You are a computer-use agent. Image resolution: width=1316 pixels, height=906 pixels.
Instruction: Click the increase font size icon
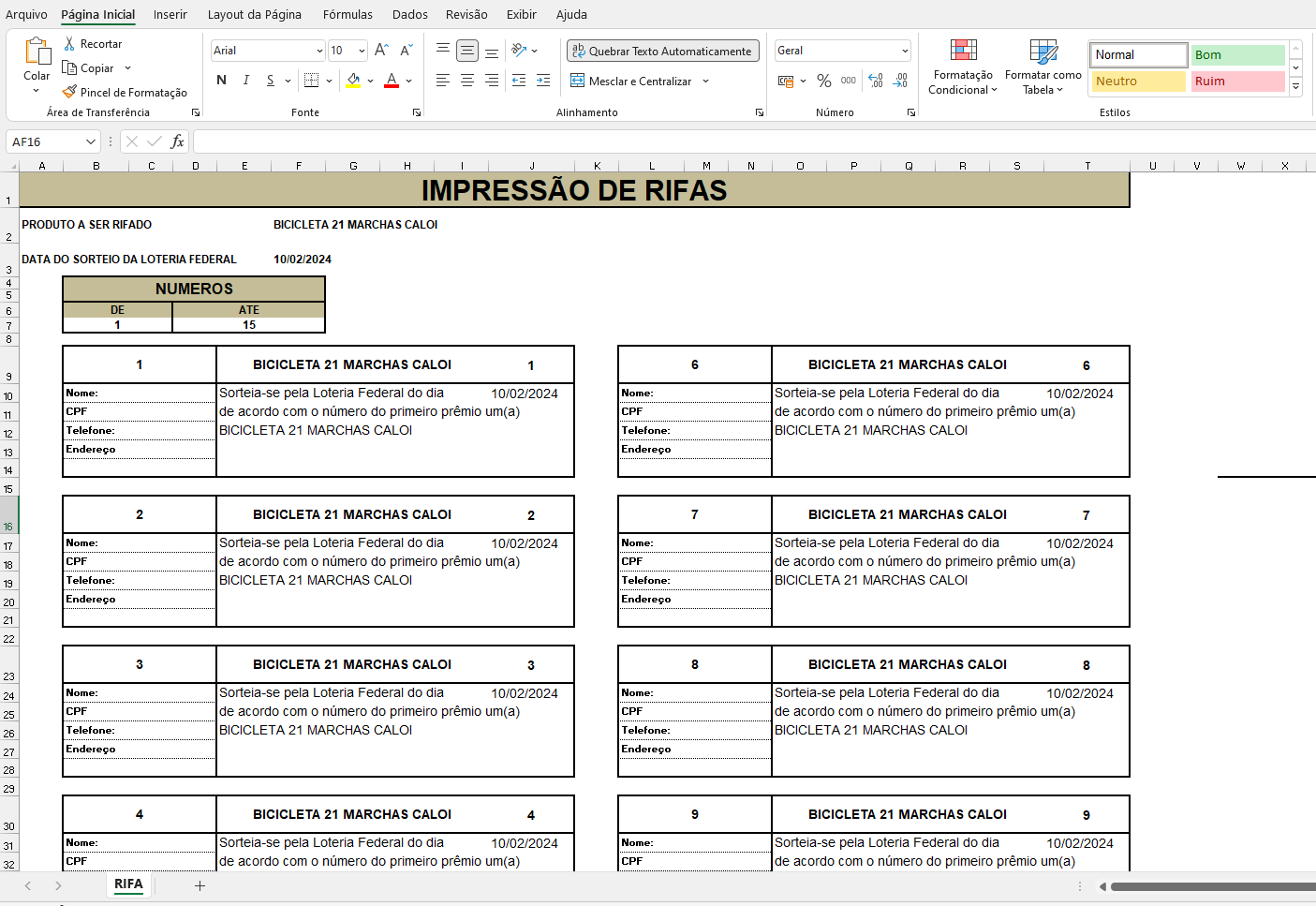(381, 51)
